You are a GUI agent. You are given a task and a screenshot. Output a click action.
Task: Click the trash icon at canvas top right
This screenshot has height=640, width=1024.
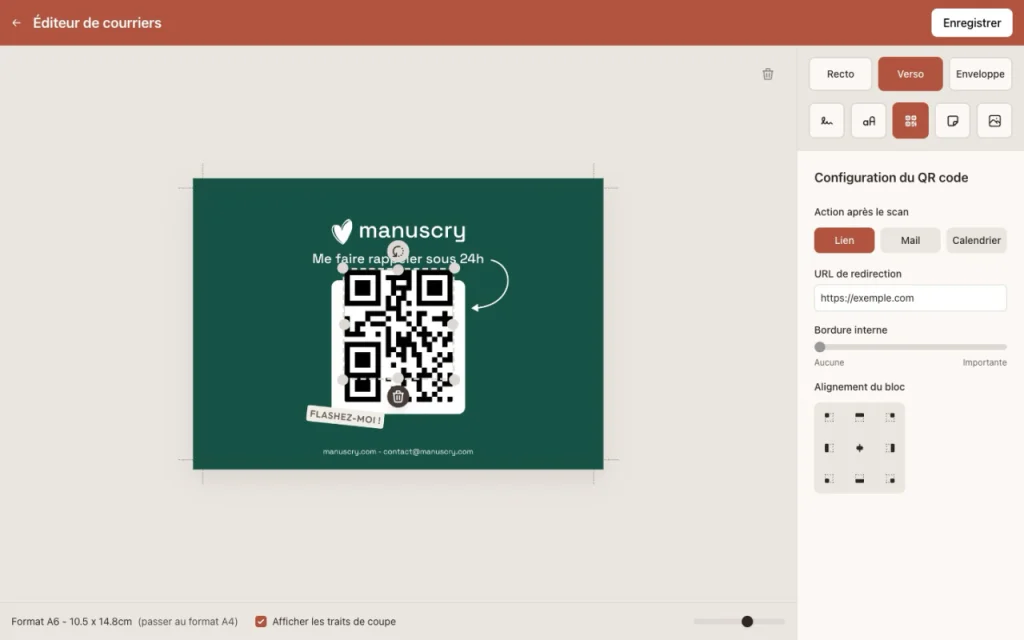point(768,74)
